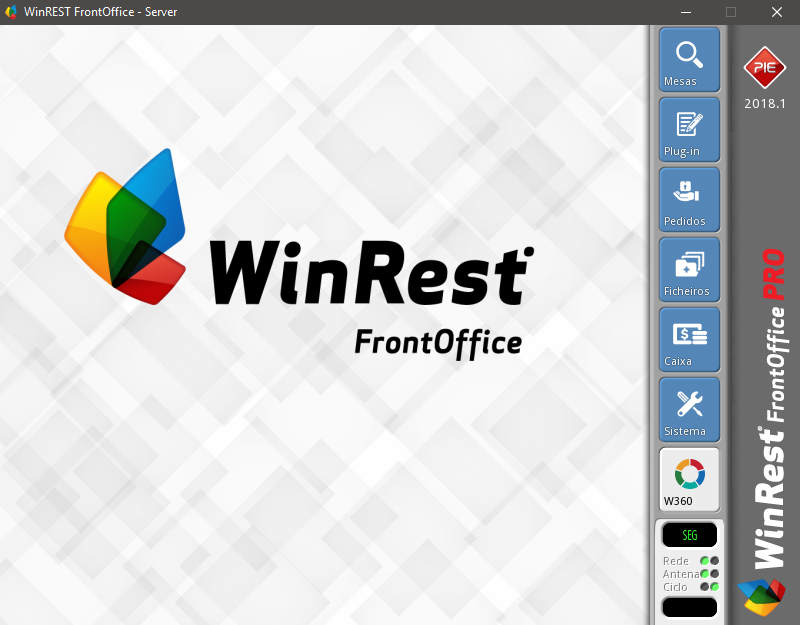Click the black display below the indicators
This screenshot has height=625, width=800.
tap(688, 607)
